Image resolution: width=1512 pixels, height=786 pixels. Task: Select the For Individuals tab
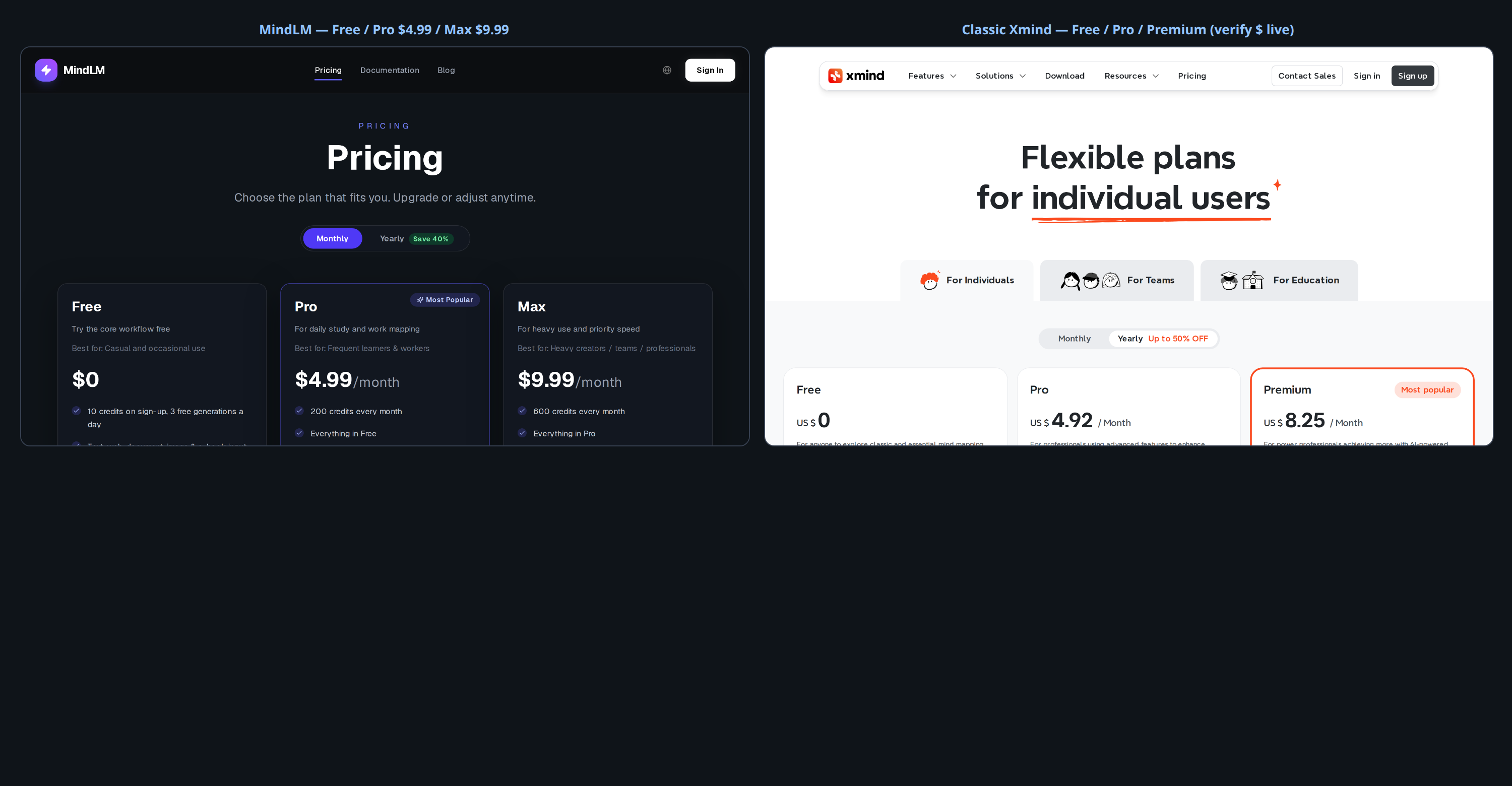[967, 280]
